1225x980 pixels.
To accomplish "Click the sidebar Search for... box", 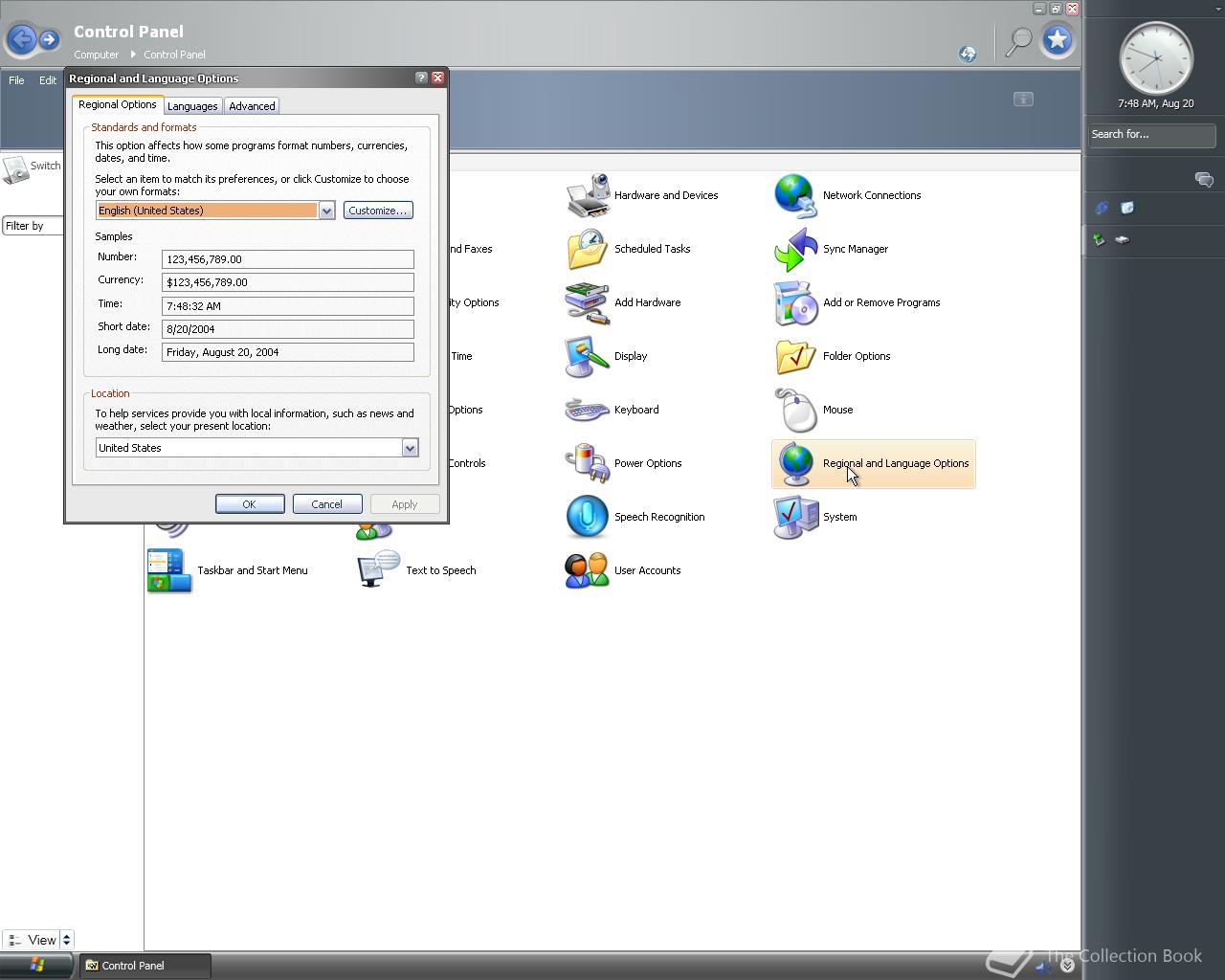I will (1152, 135).
